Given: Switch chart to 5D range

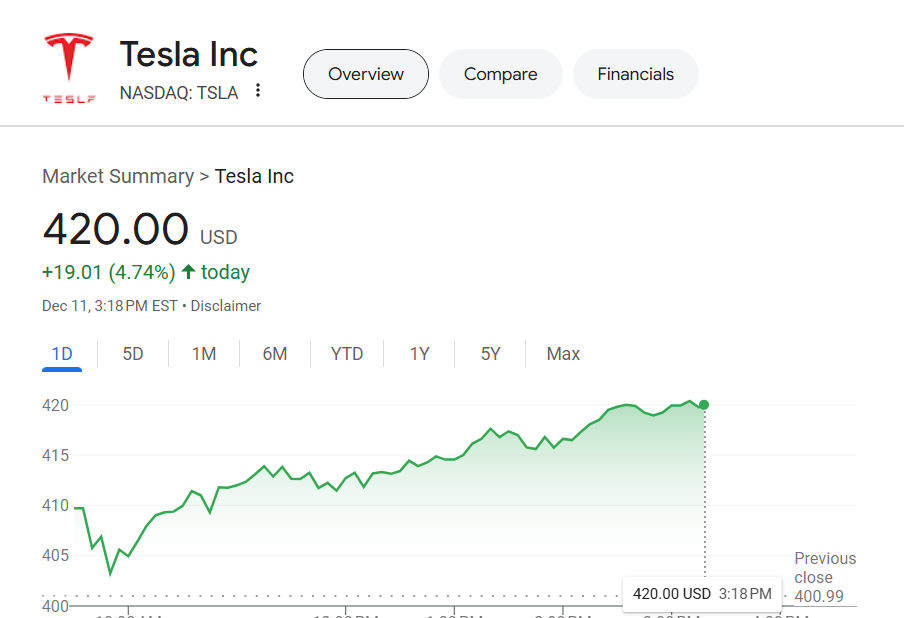Looking at the screenshot, I should click(133, 354).
